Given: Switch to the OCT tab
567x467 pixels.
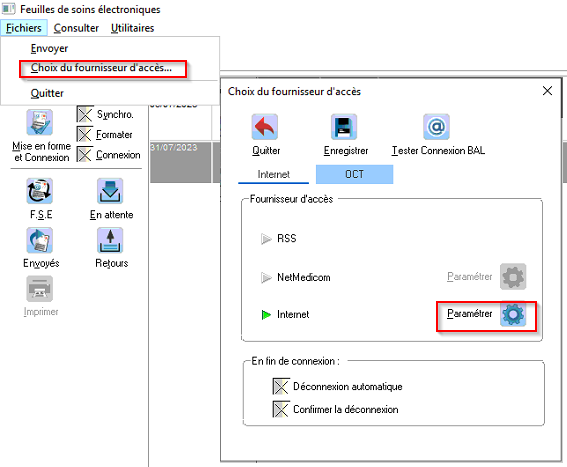Looking at the screenshot, I should coord(354,174).
